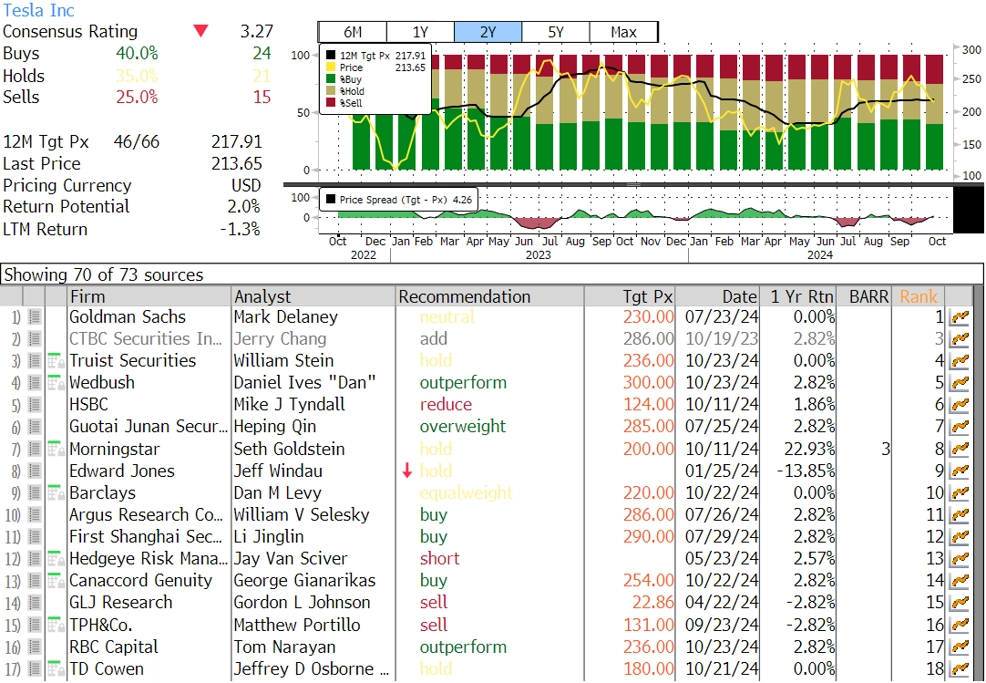The height and width of the screenshot is (683, 986).
Task: Open the note icon for HSBC row
Action: pyautogui.click(x=35, y=405)
